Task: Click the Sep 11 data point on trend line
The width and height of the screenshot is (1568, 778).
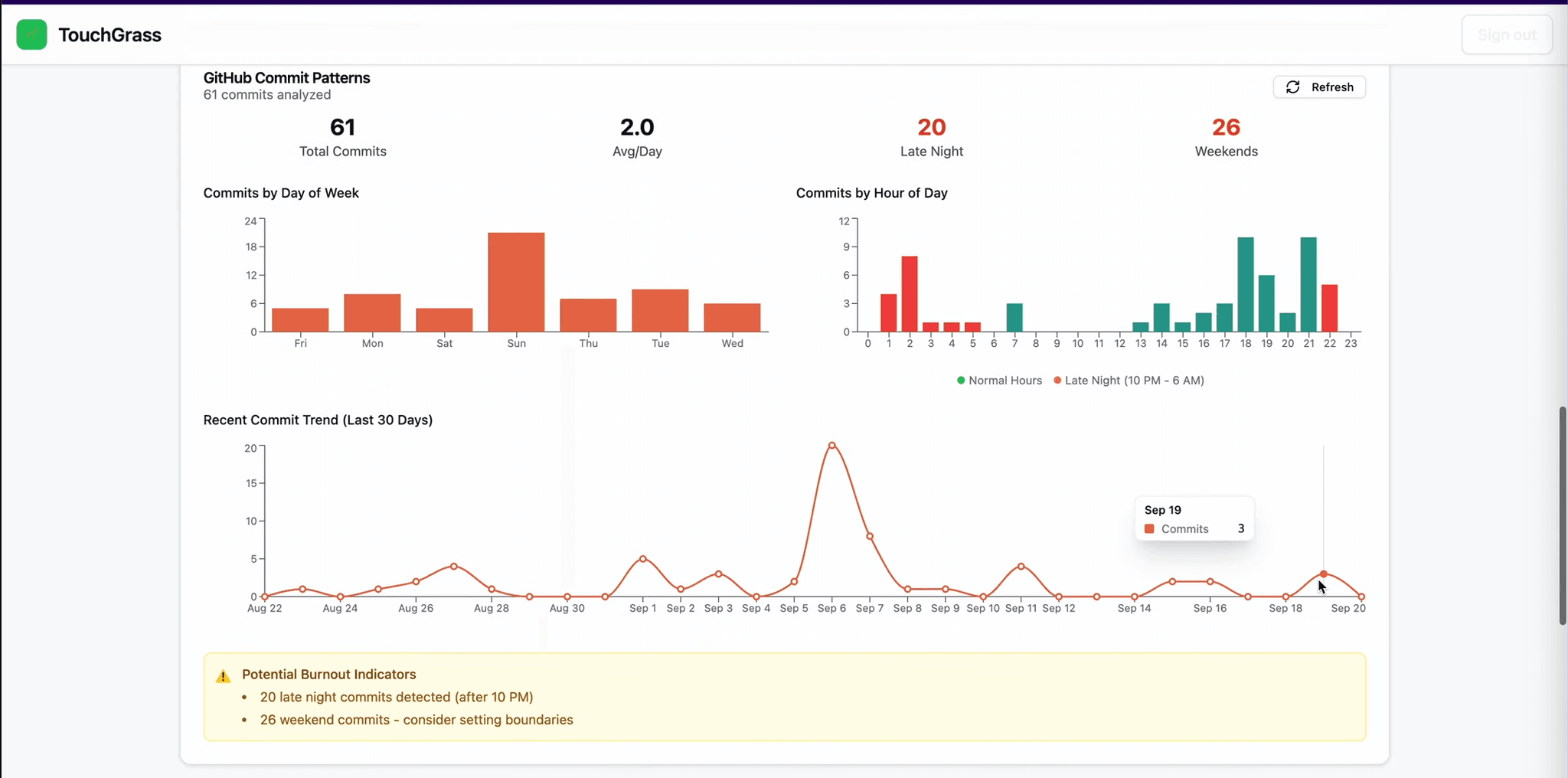Action: click(x=1021, y=567)
